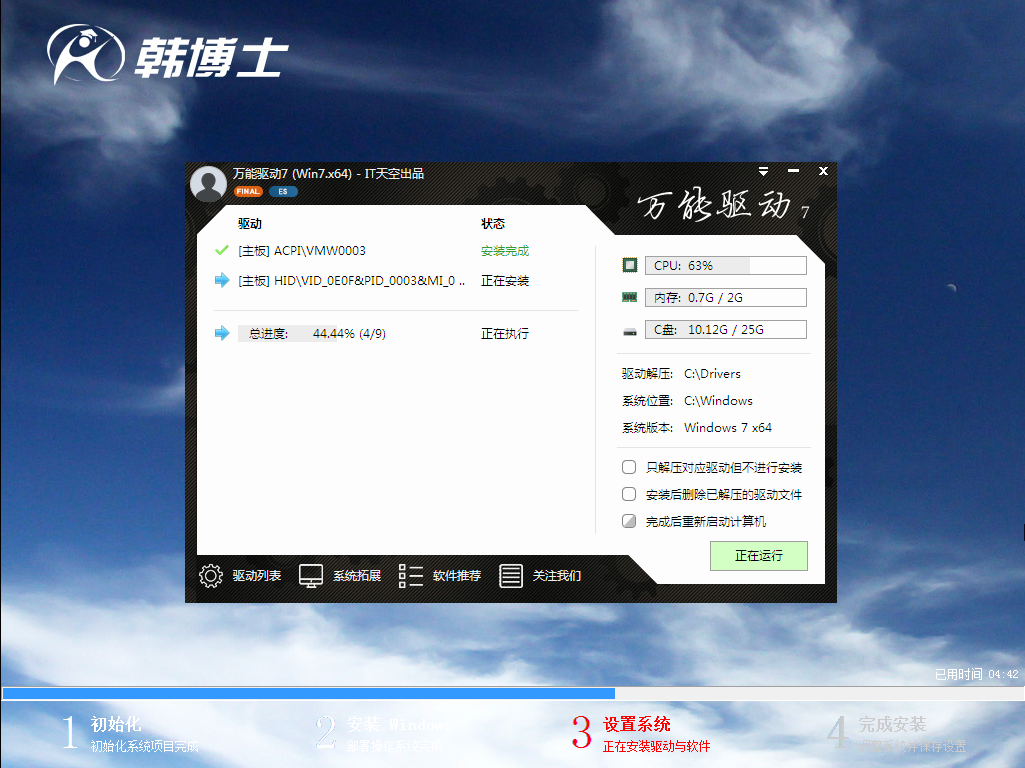Open the title bar drop-down arrow menu

point(763,170)
